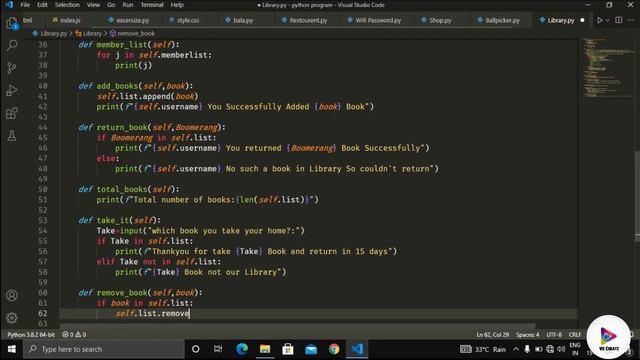The width and height of the screenshot is (640, 360).
Task: Select Python 3.8.2 64-bit interpreter
Action: pos(31,334)
